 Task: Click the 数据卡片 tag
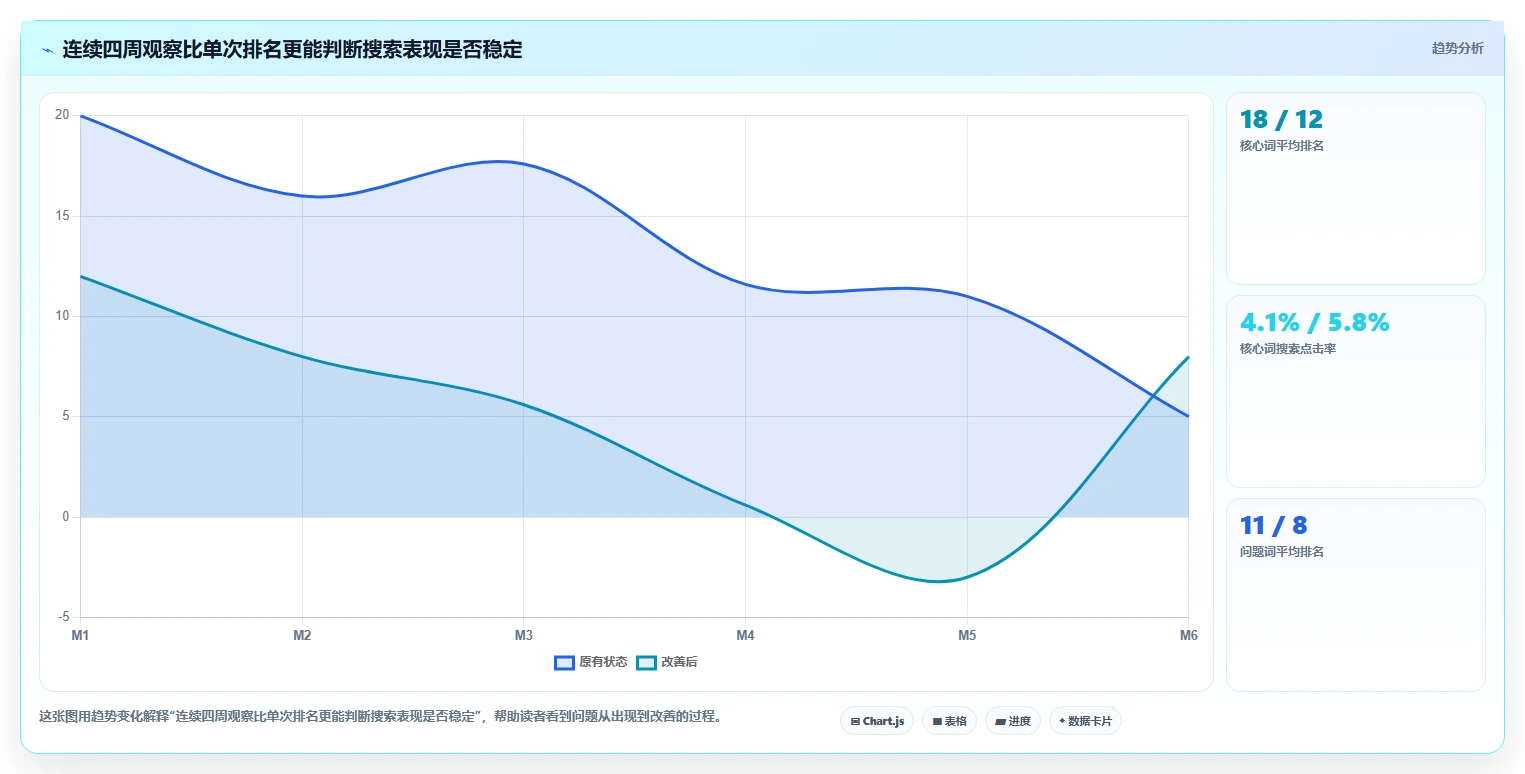point(1085,721)
